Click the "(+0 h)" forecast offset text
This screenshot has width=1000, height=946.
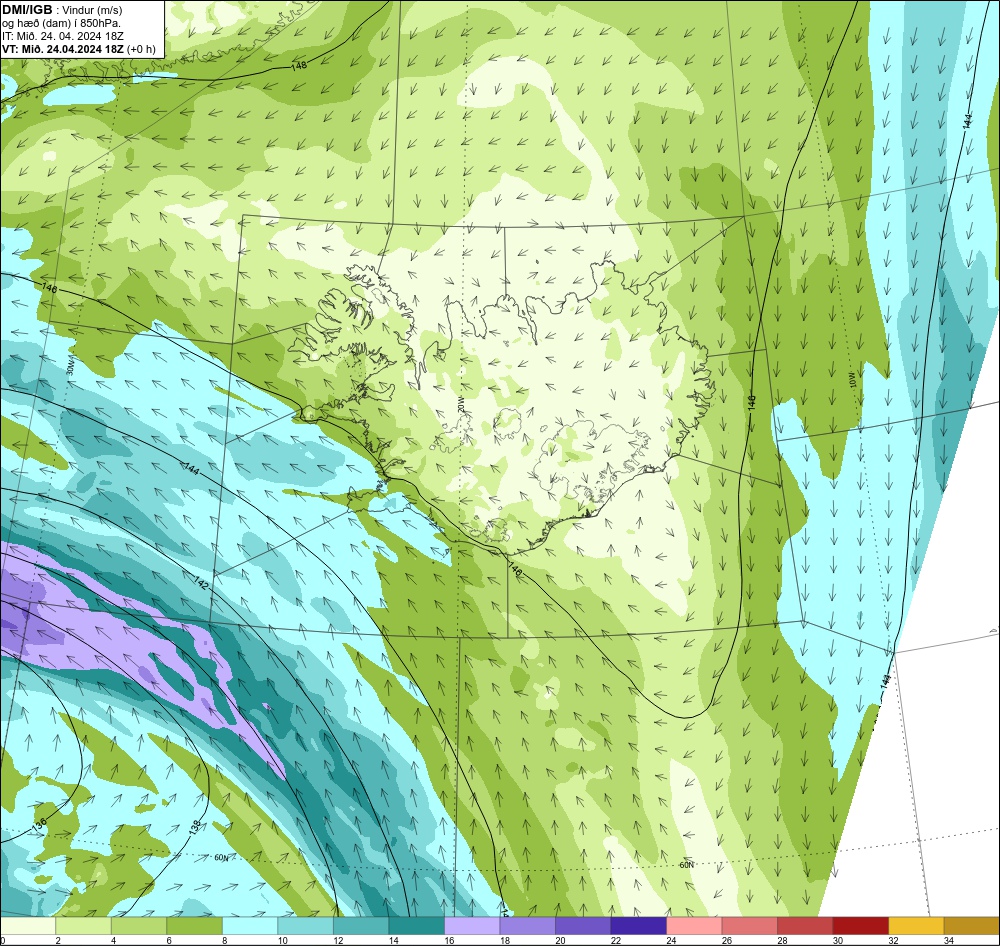(141, 49)
